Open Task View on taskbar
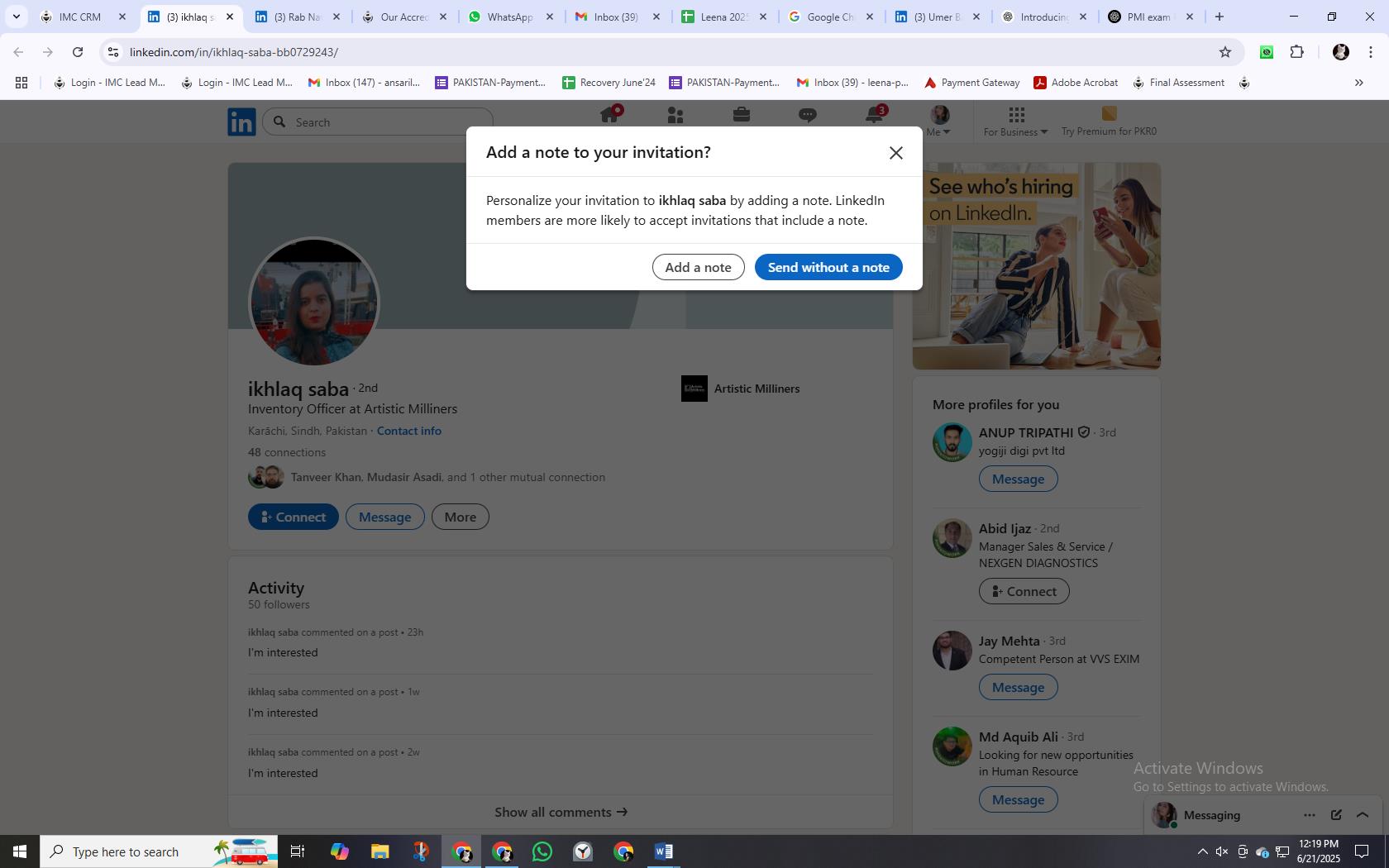 298,851
